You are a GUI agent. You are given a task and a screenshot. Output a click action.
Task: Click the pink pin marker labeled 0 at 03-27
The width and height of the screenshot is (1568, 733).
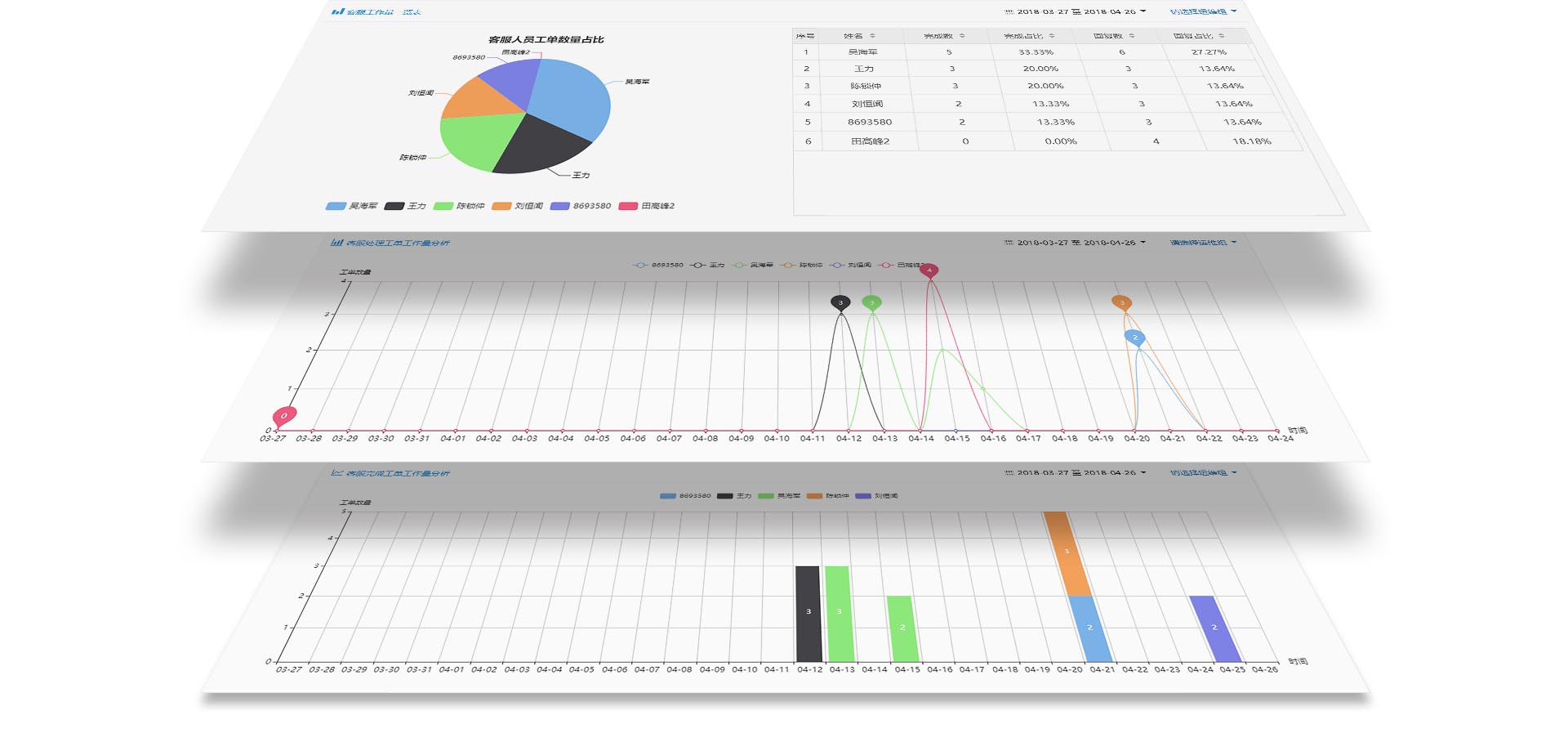283,416
